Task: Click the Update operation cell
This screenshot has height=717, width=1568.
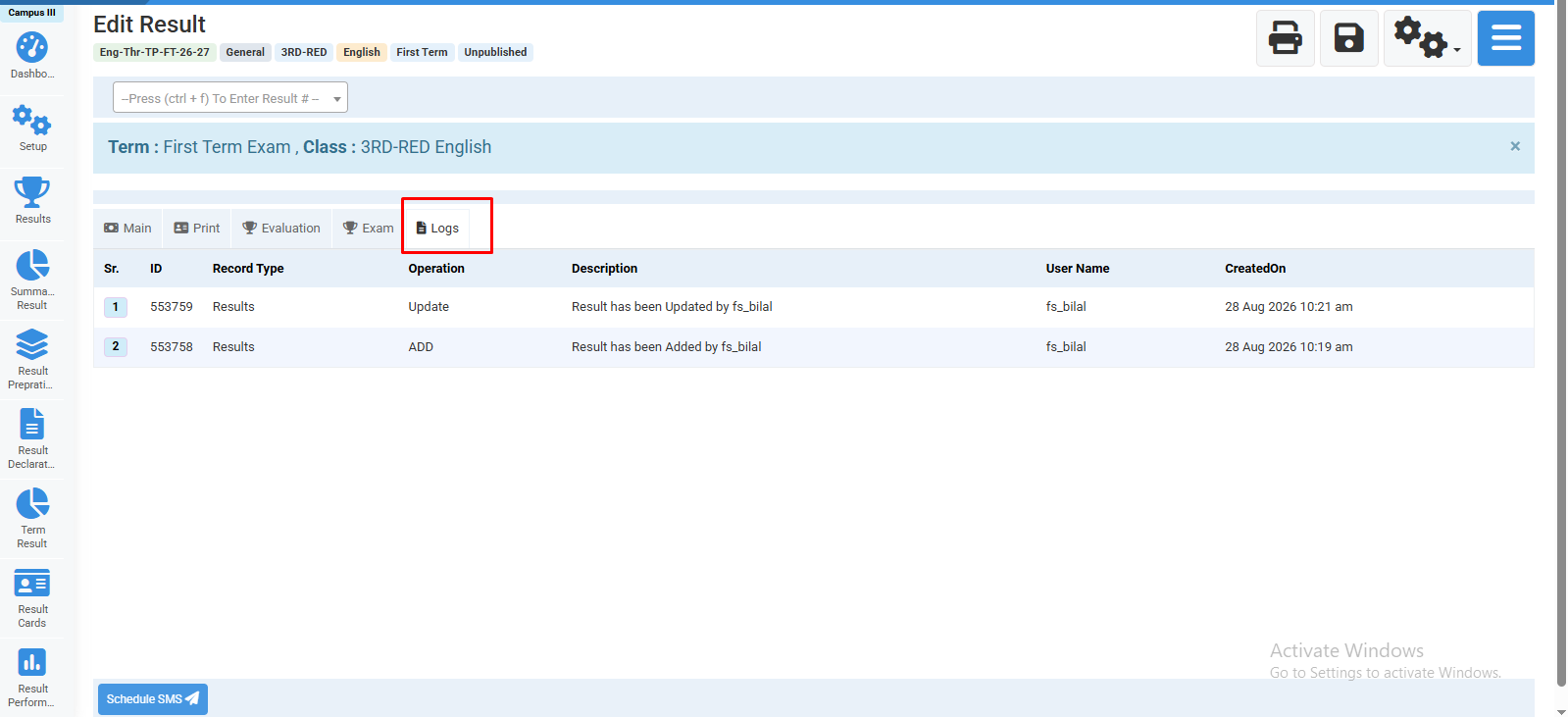Action: click(429, 307)
